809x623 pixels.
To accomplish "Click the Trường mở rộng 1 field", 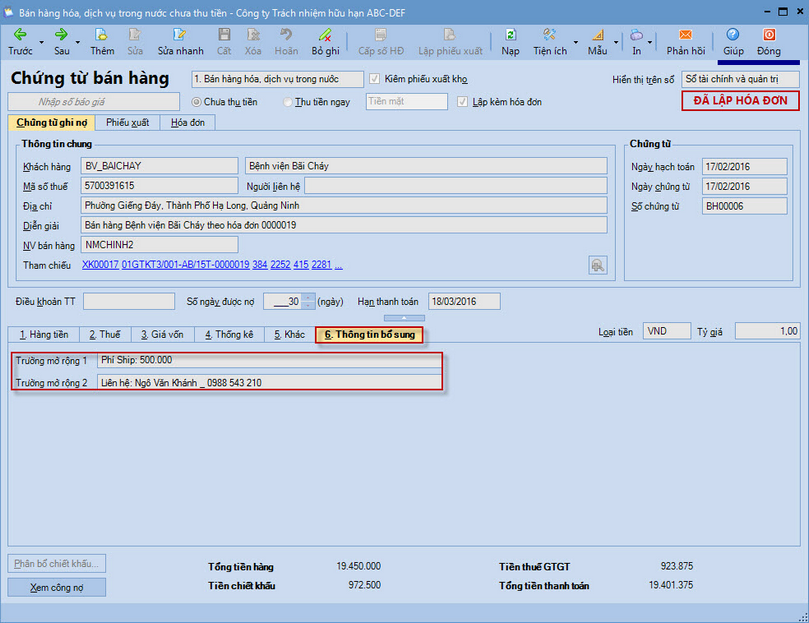I will pos(269,360).
